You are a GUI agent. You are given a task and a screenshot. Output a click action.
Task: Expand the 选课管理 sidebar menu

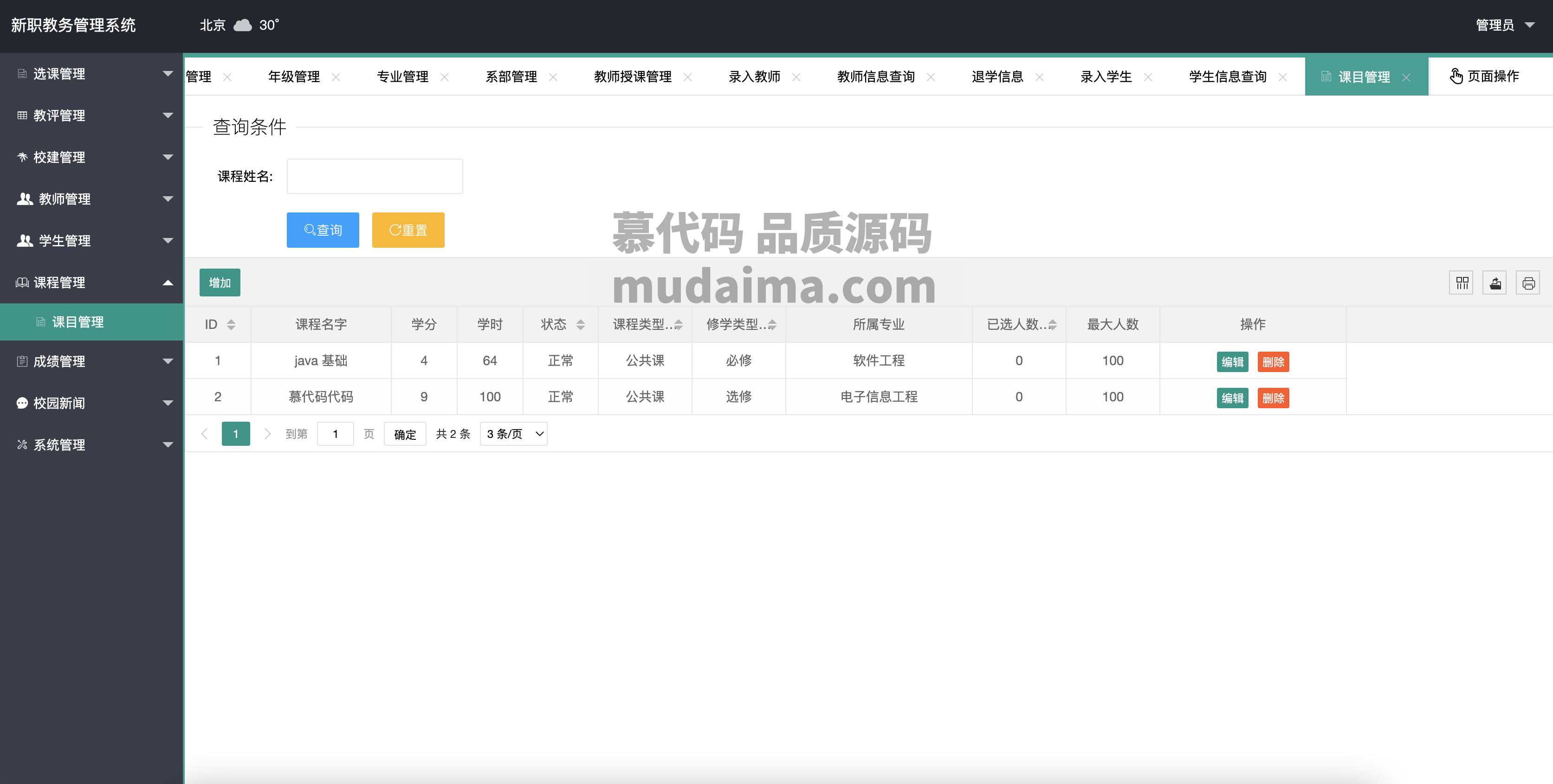point(91,74)
